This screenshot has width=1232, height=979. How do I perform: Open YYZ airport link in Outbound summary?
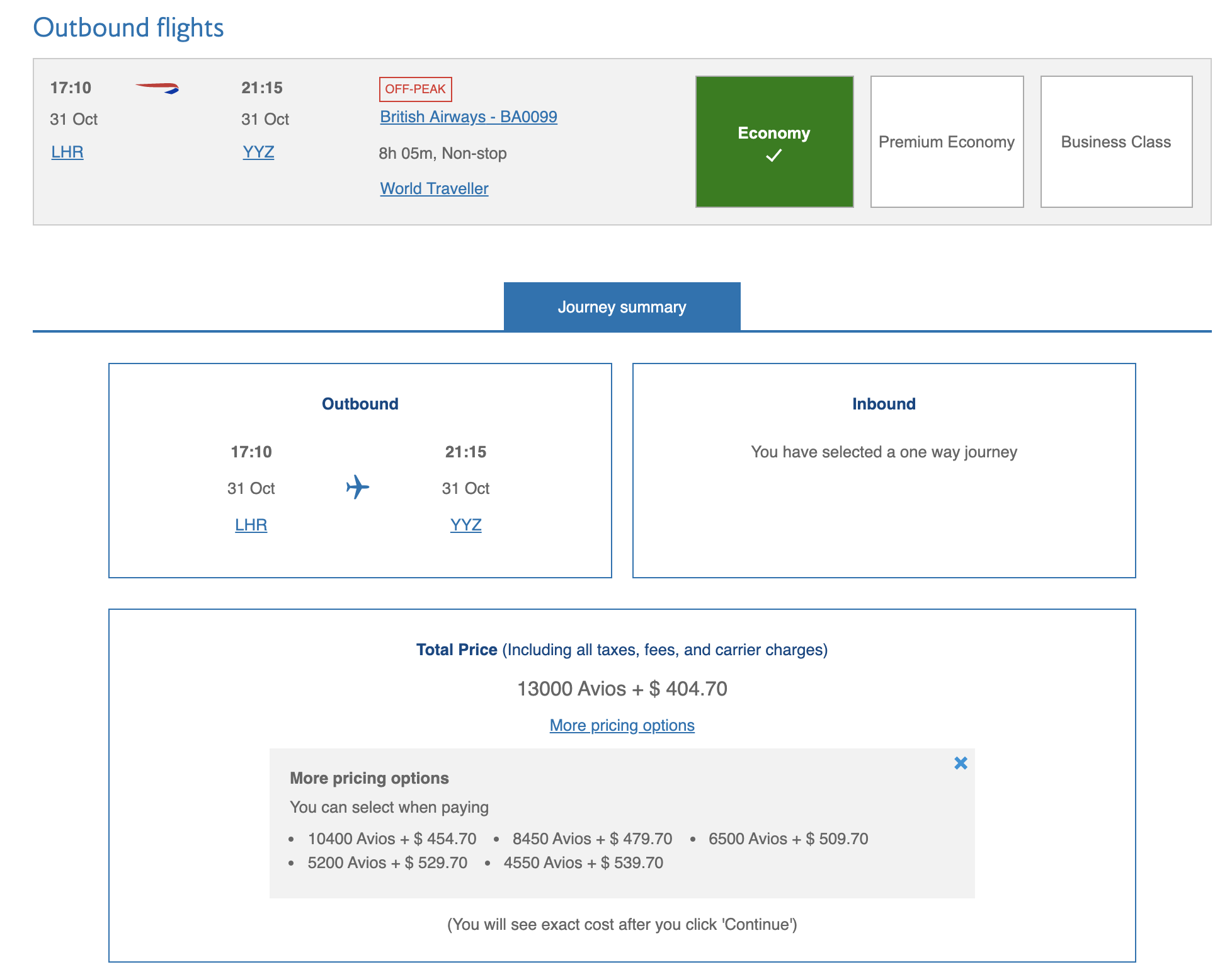(x=465, y=525)
